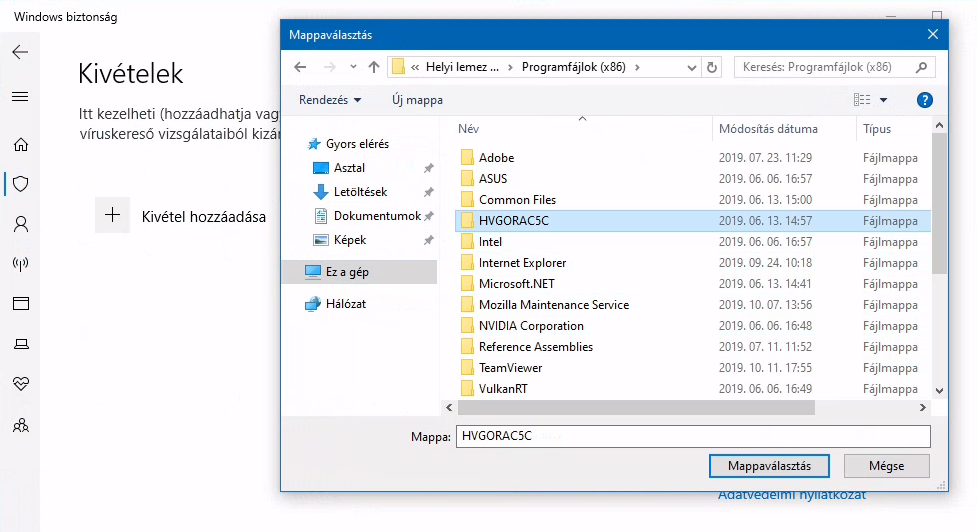Screen dimensions: 977x532
Task: Select the Common Files folder row
Action: 693,200
